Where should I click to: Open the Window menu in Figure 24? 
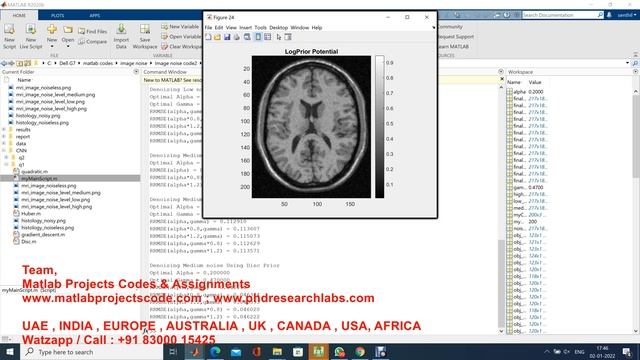pyautogui.click(x=300, y=27)
